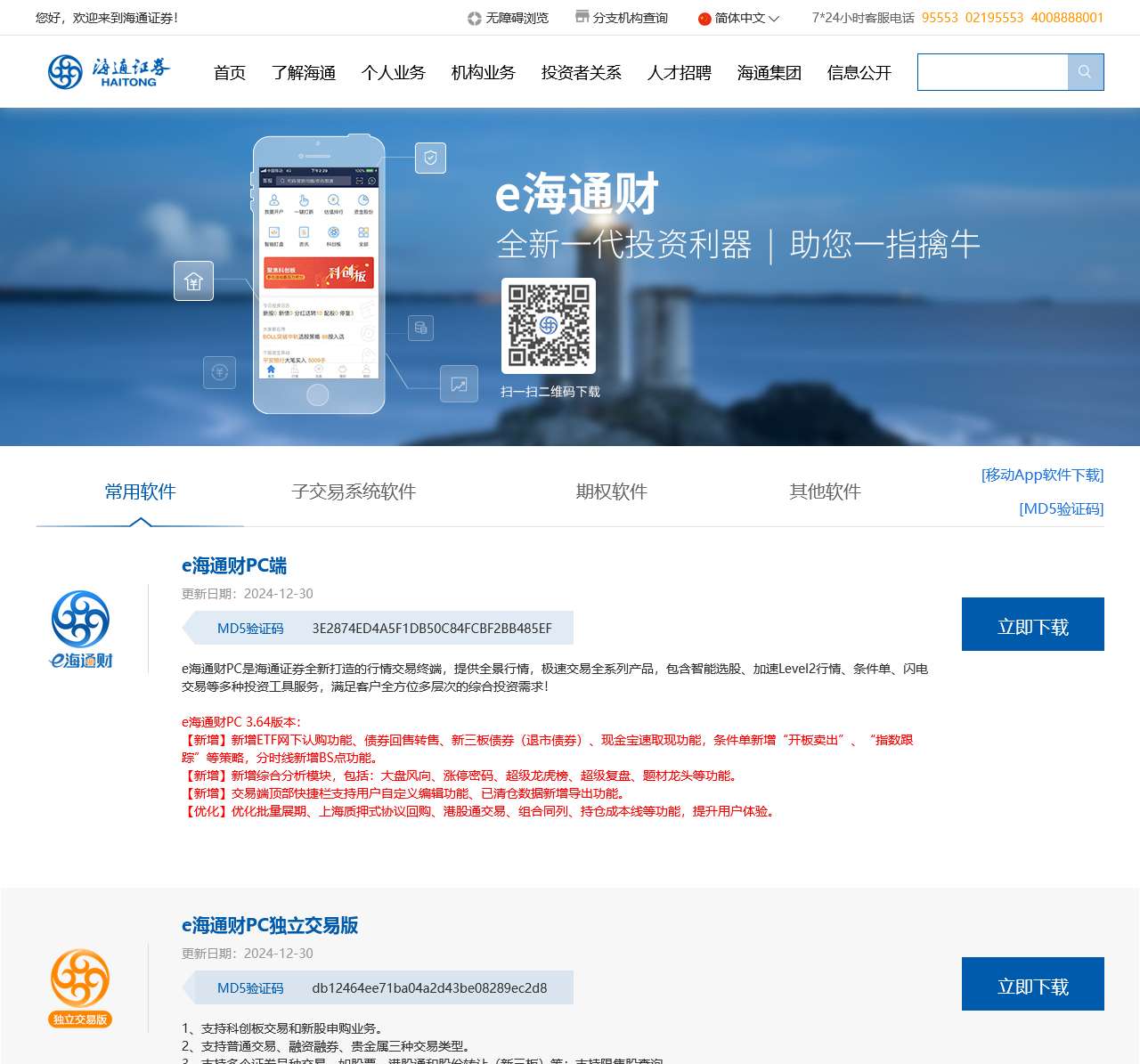Click the China flag language icon
Viewport: 1140px width, 1064px height.
pos(704,19)
